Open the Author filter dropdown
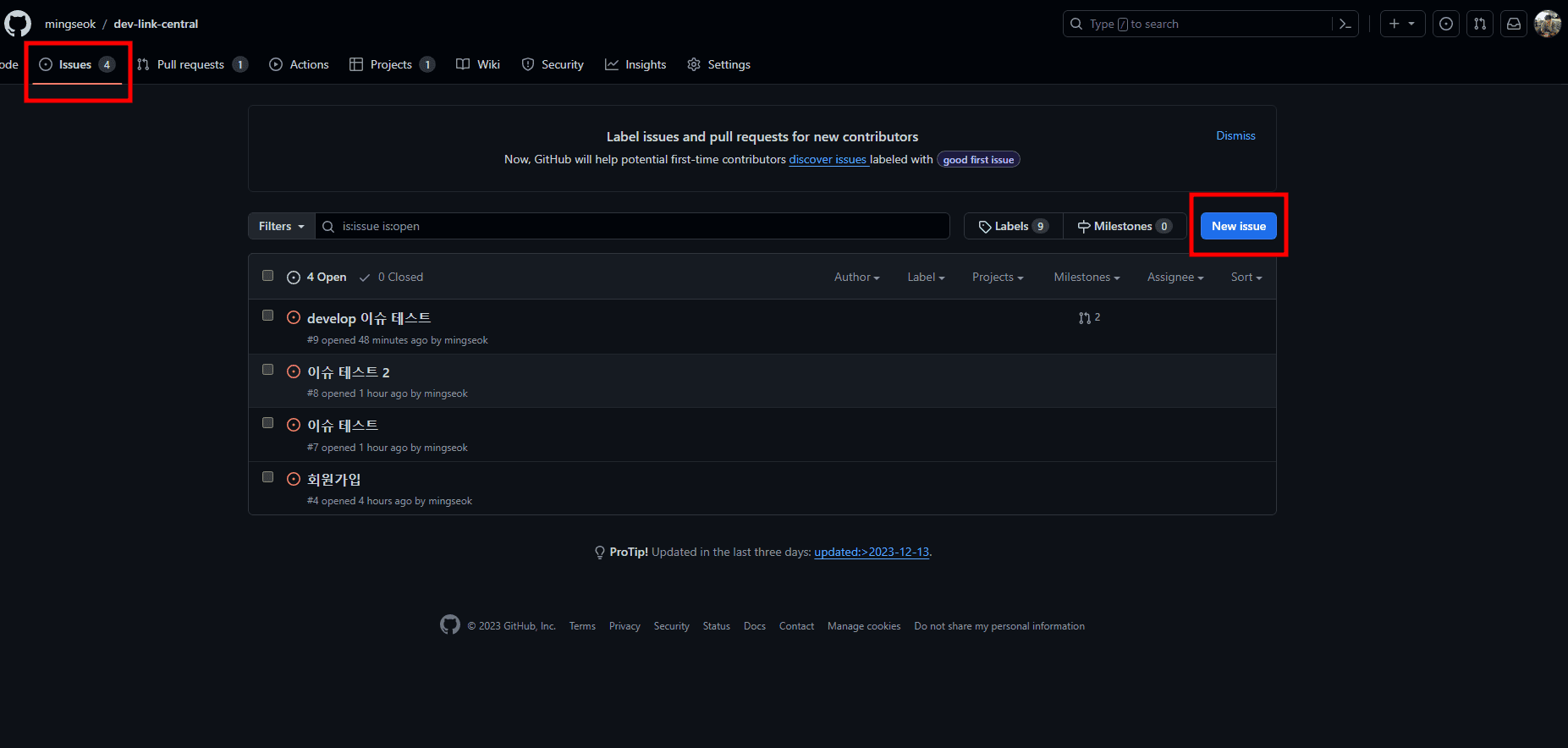1568x748 pixels. pos(856,278)
